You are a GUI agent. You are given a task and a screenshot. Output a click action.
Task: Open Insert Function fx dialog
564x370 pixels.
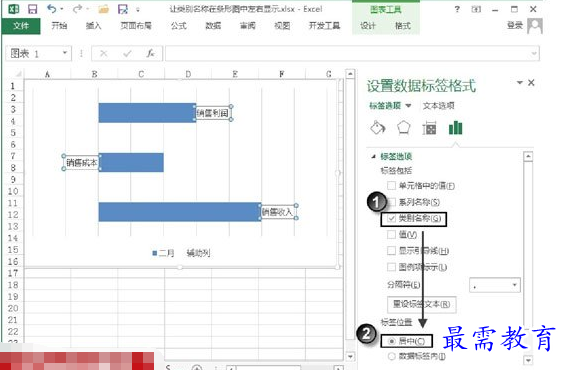click(x=150, y=54)
